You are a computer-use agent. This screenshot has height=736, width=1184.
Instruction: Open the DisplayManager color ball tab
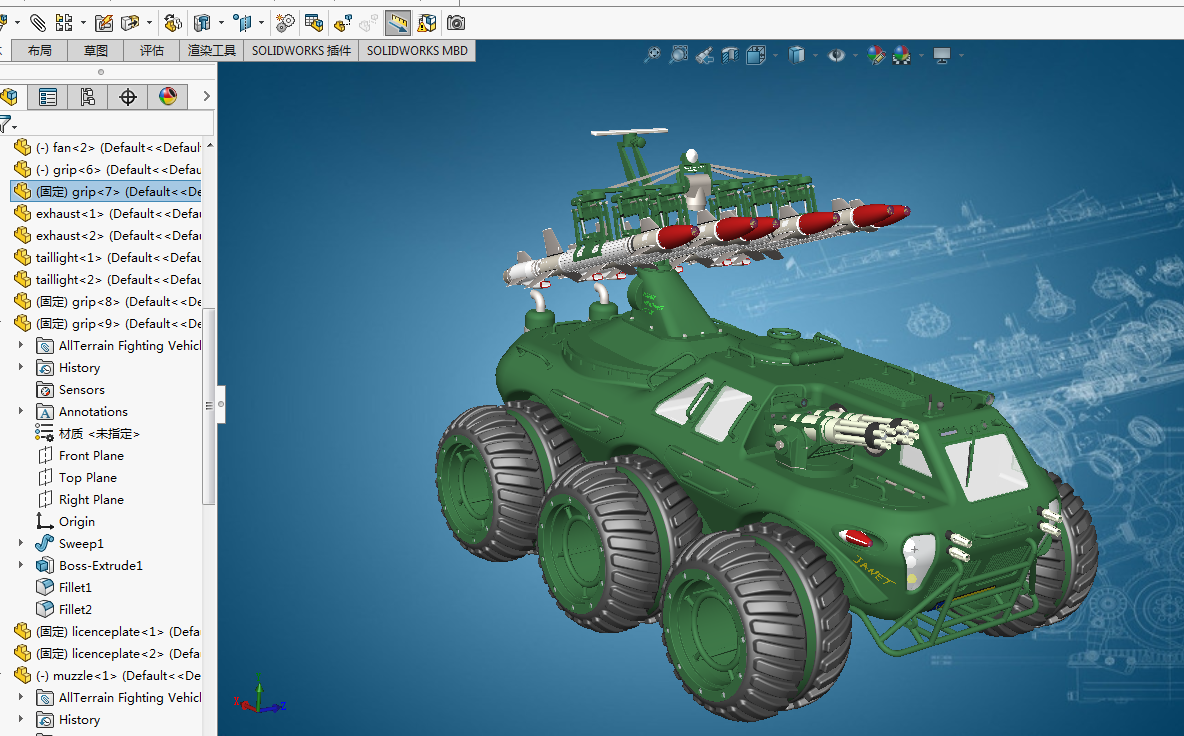[x=168, y=97]
